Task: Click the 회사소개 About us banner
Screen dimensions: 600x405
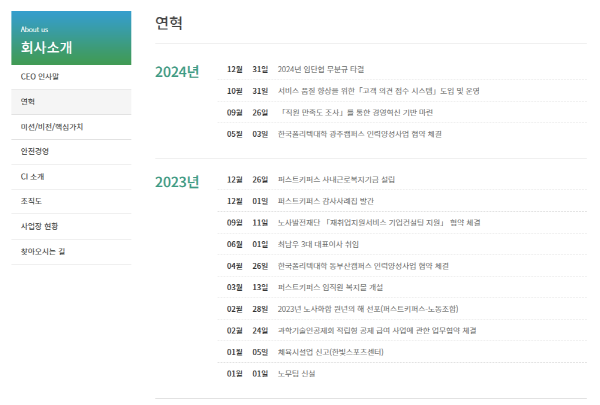Action: point(71,38)
